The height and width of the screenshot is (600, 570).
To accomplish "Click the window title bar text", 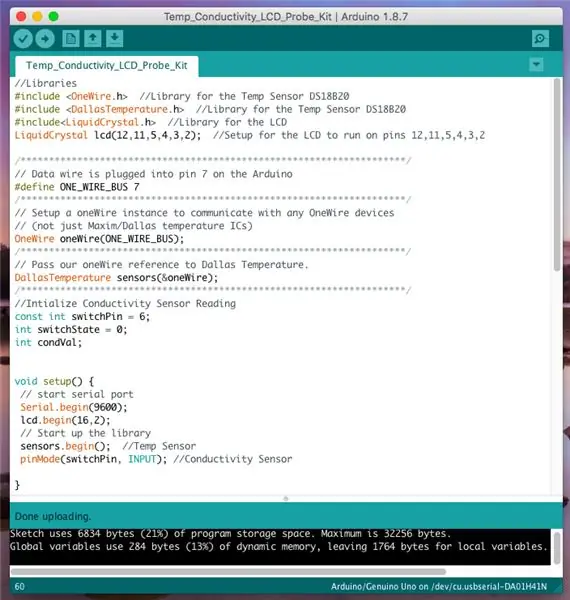I will [x=286, y=17].
